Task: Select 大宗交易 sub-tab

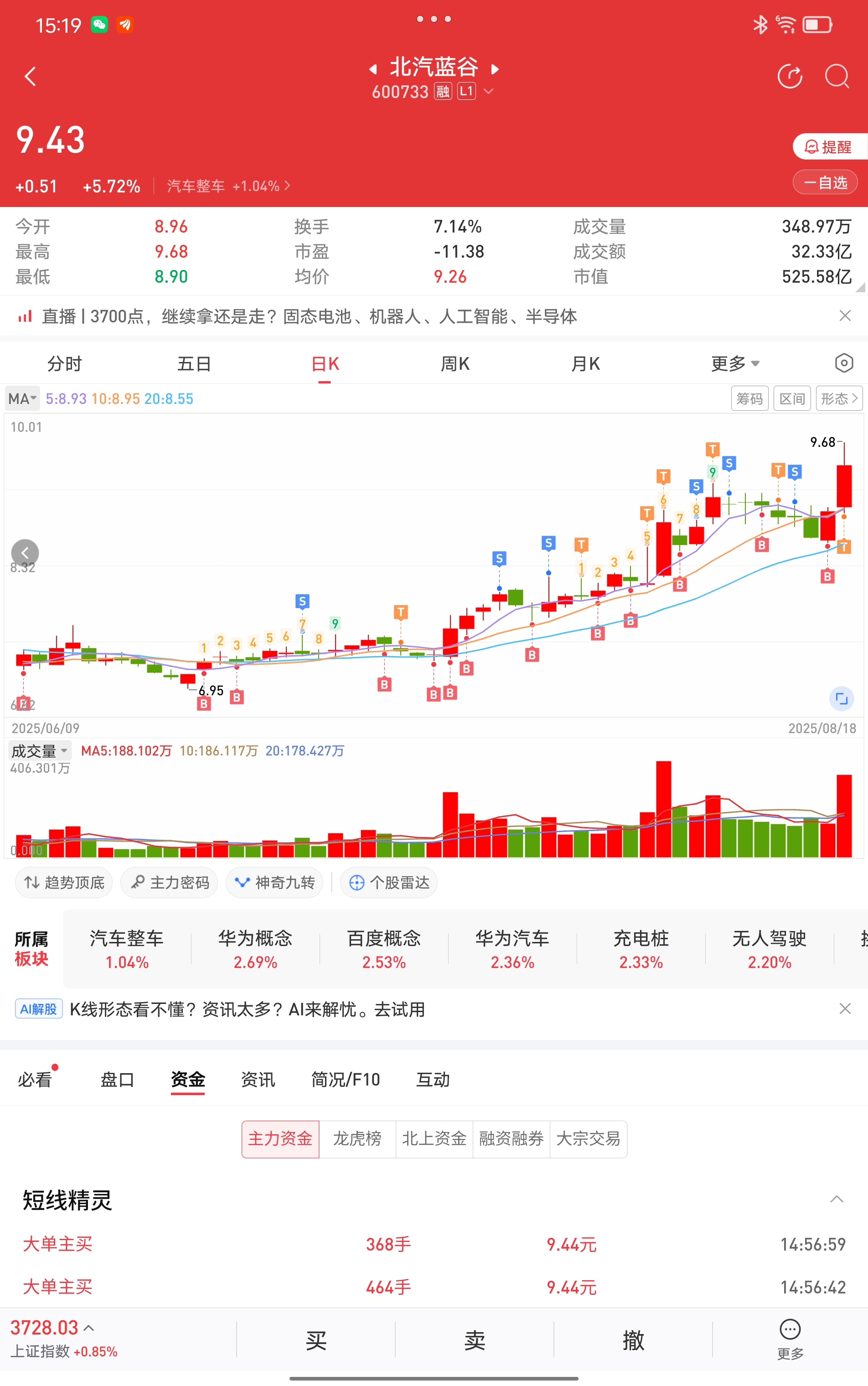Action: [x=589, y=1138]
